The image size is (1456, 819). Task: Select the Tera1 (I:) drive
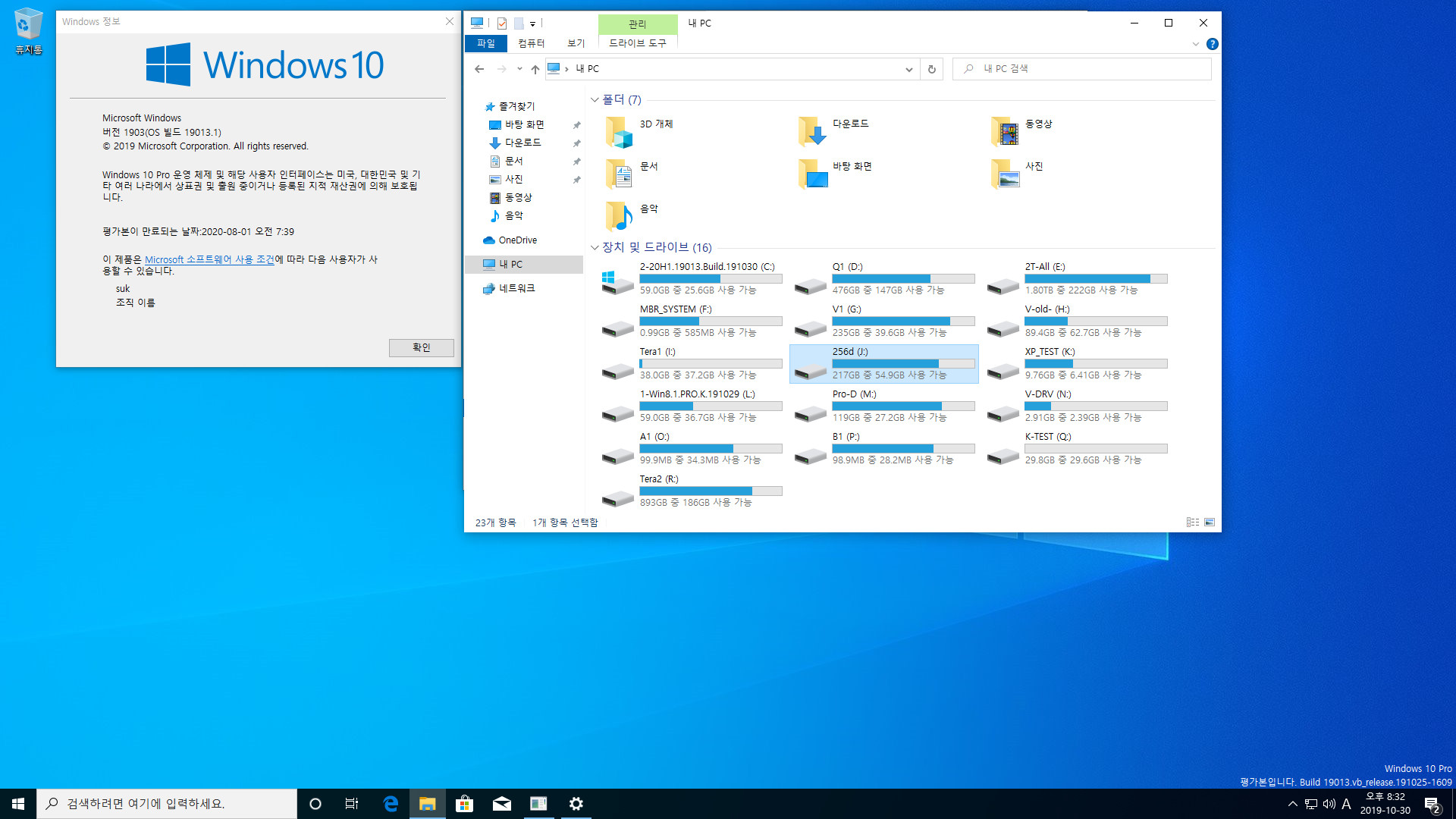point(692,363)
